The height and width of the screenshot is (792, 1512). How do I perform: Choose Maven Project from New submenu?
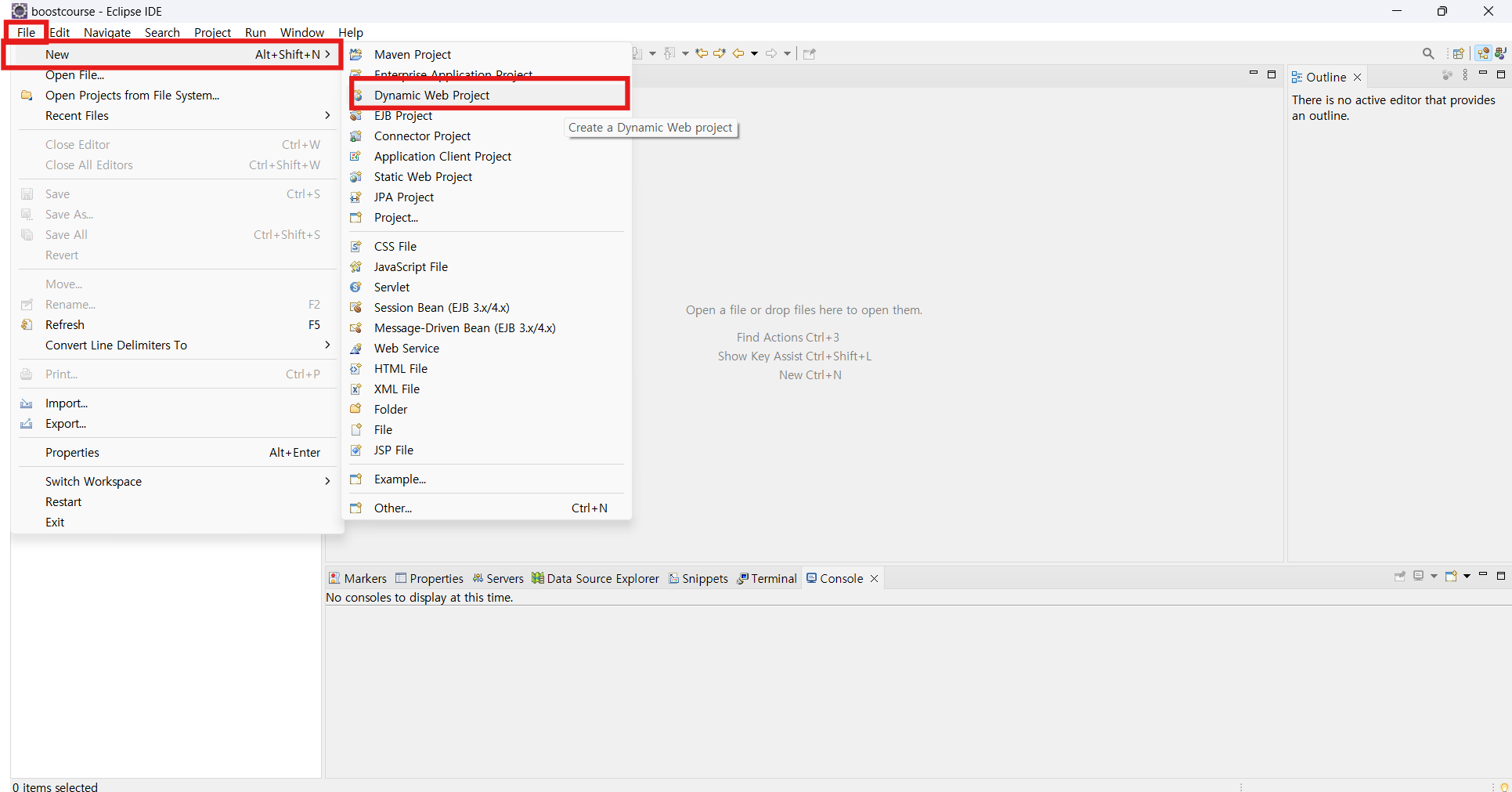pos(486,54)
